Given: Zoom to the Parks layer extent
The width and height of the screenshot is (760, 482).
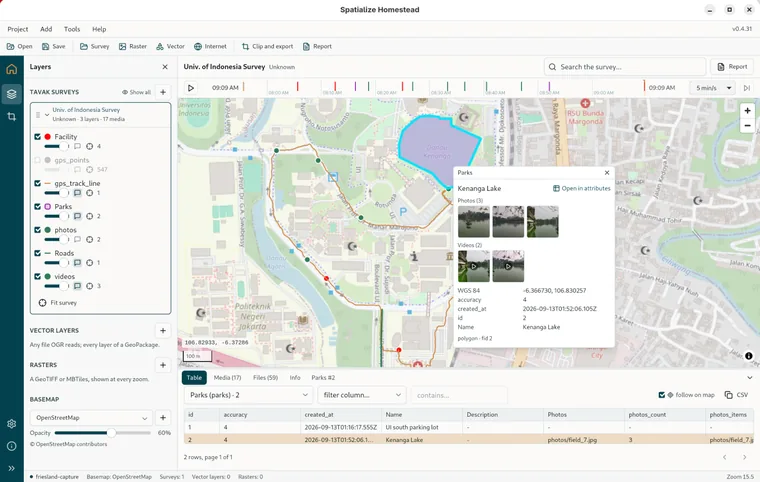Looking at the screenshot, I should tap(89, 216).
